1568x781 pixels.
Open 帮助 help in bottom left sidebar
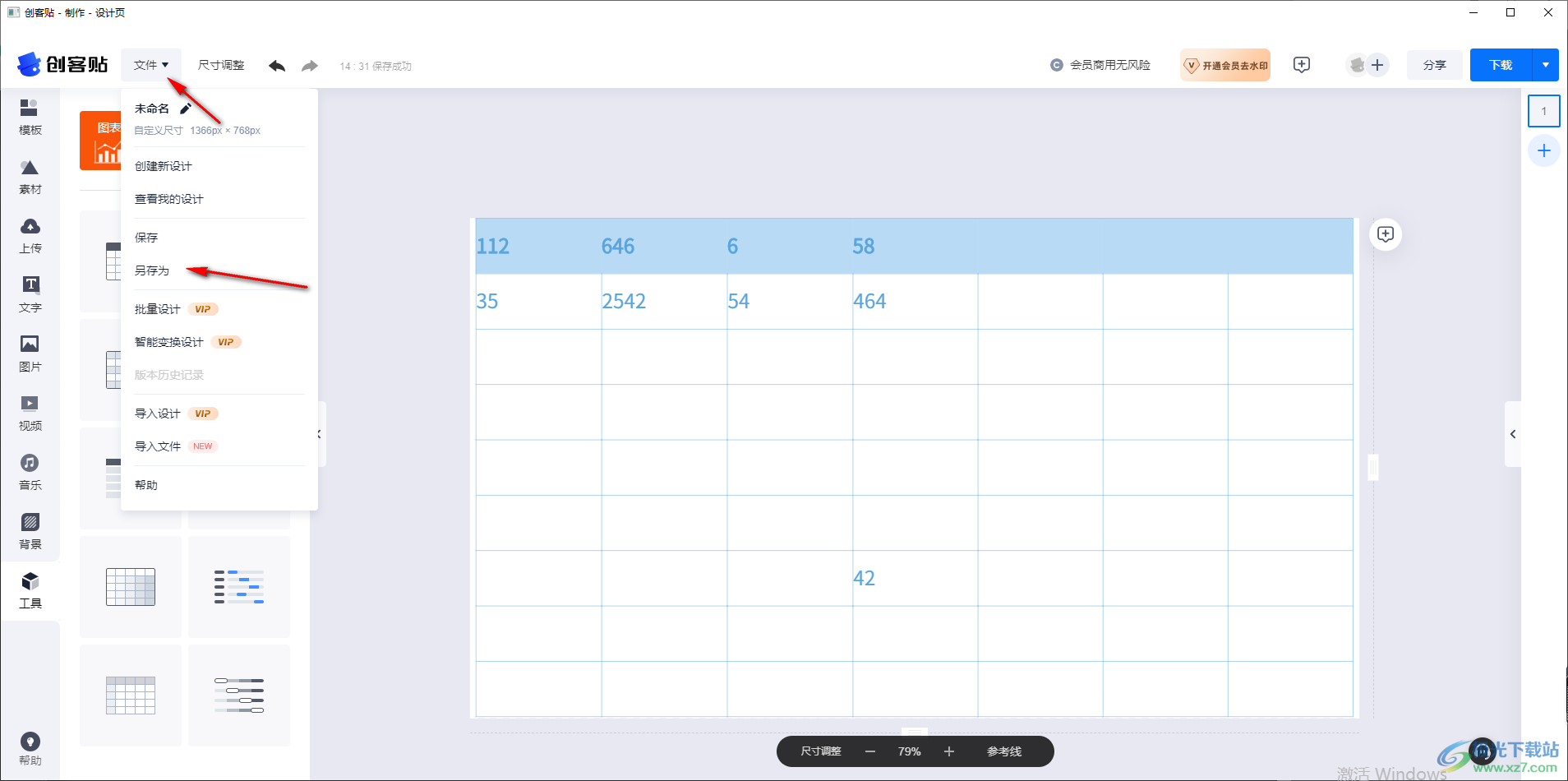coord(30,749)
